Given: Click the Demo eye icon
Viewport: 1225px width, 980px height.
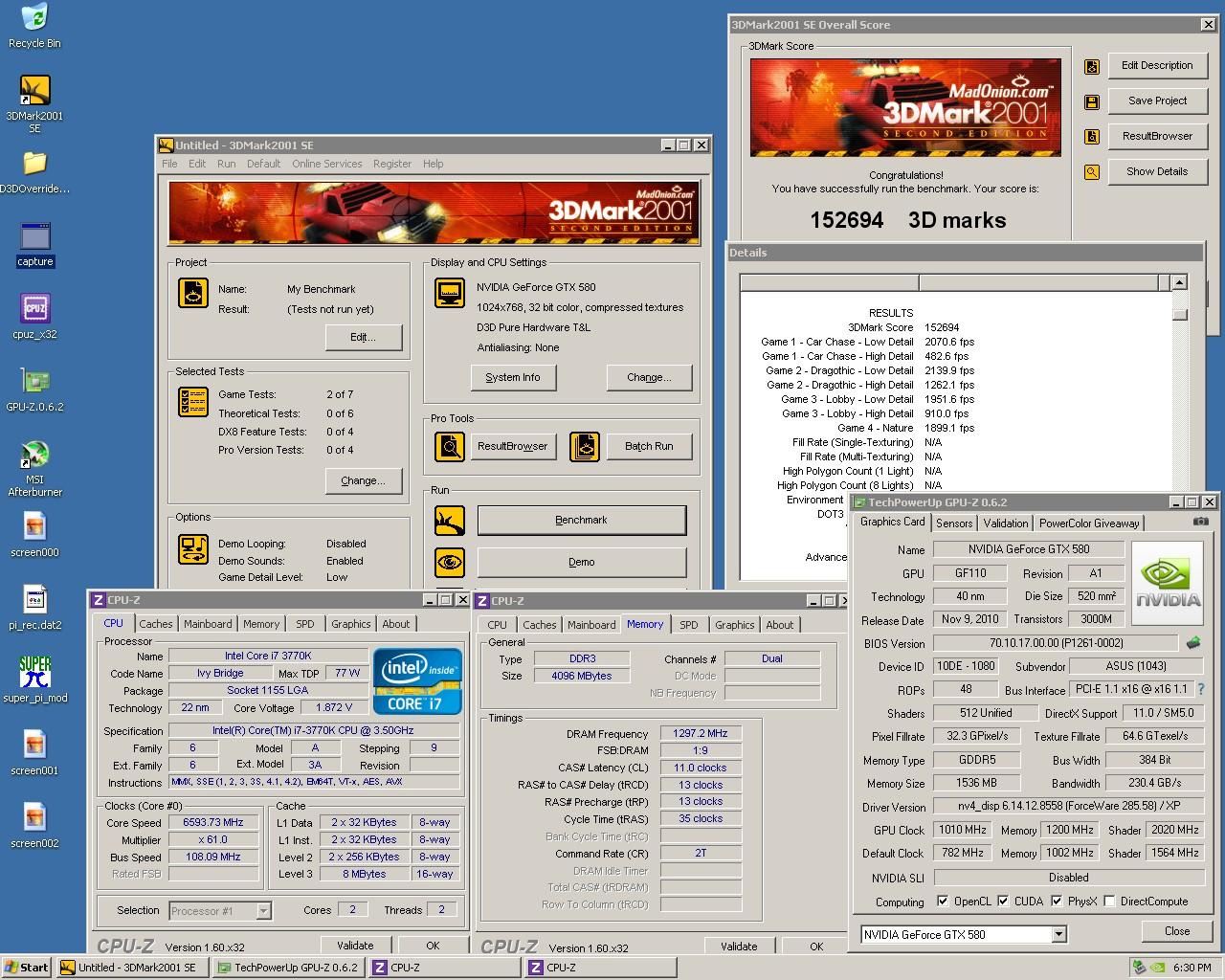Looking at the screenshot, I should point(450,562).
